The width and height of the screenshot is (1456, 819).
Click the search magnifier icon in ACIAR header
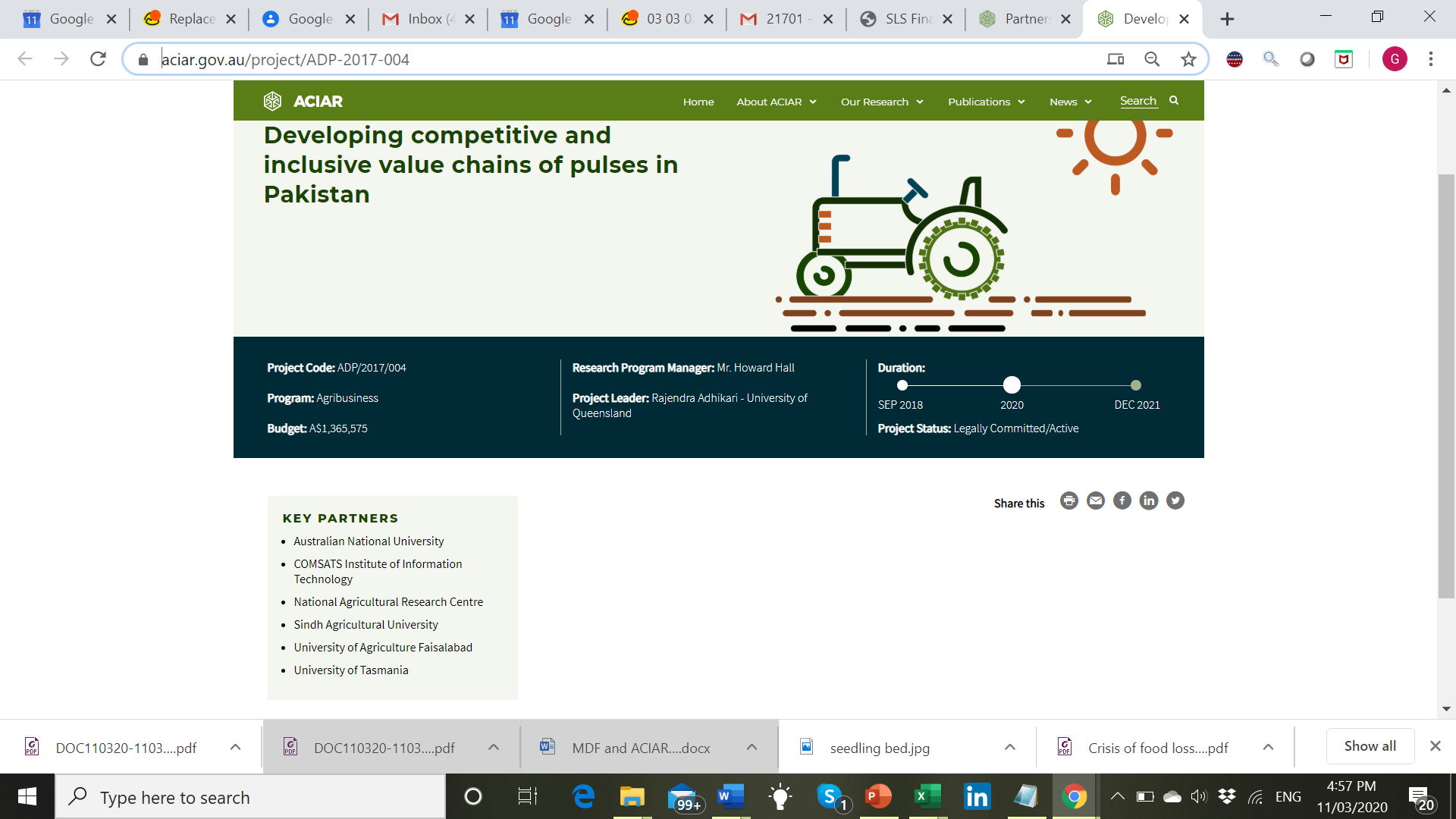coord(1174,100)
